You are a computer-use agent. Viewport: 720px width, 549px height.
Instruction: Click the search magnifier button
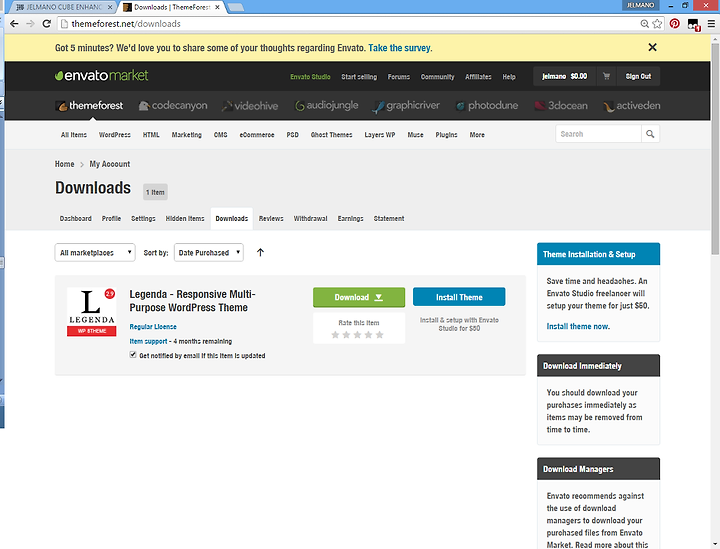point(650,134)
